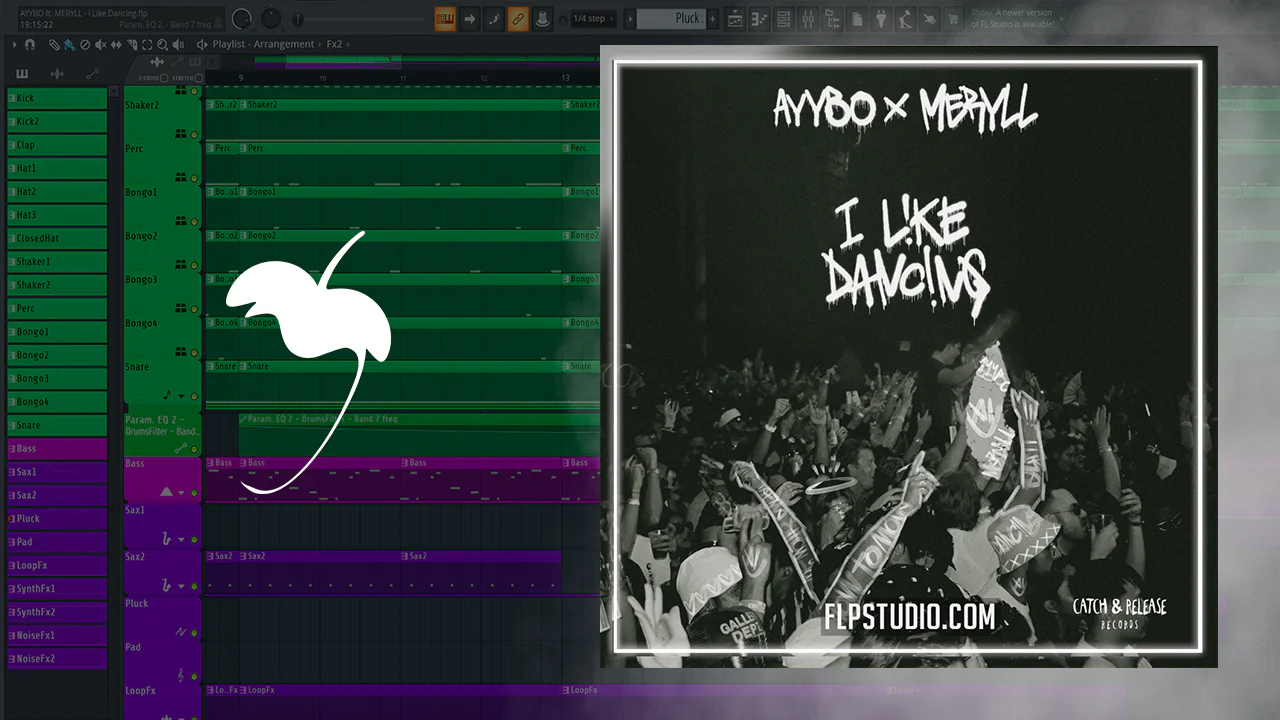Switch picker to automation clips tab
Viewport: 1280px width, 720px height.
point(92,74)
